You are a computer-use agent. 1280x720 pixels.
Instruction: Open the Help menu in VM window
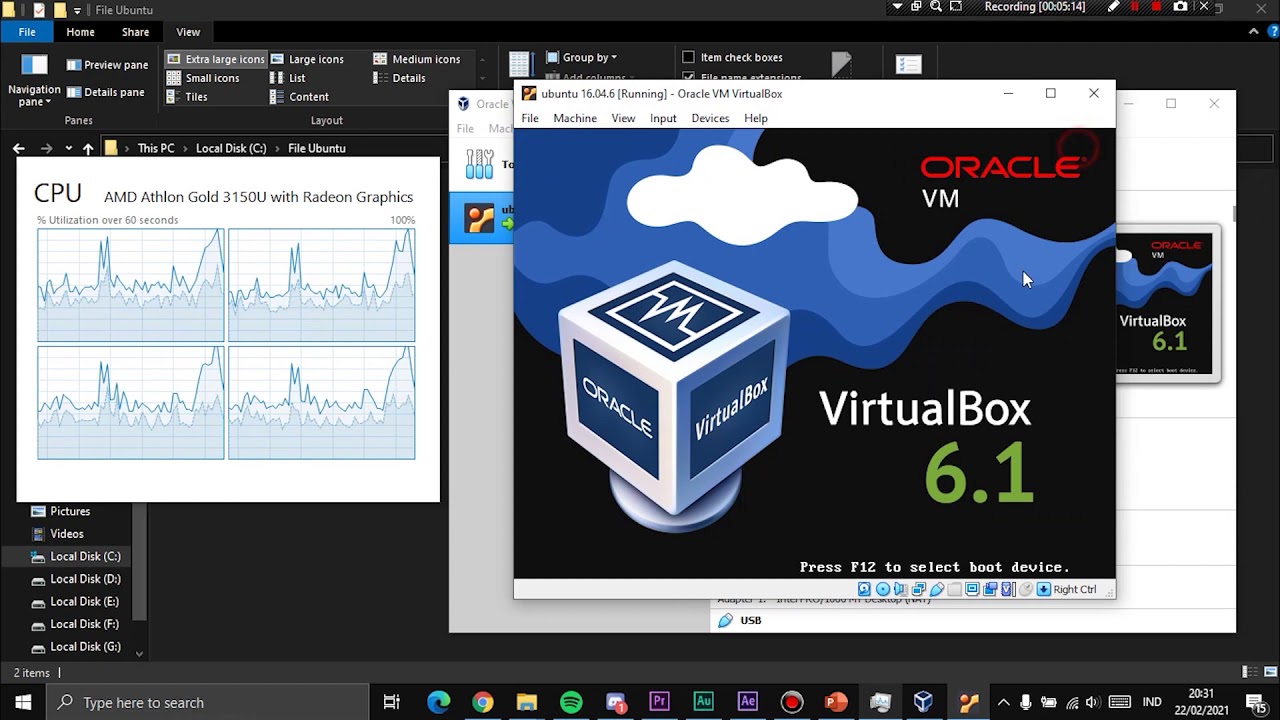[x=756, y=118]
